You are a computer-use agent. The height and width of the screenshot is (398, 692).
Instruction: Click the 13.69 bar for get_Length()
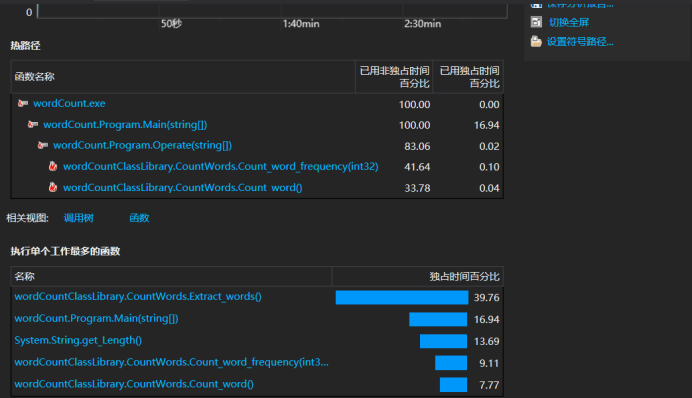[x=443, y=341]
